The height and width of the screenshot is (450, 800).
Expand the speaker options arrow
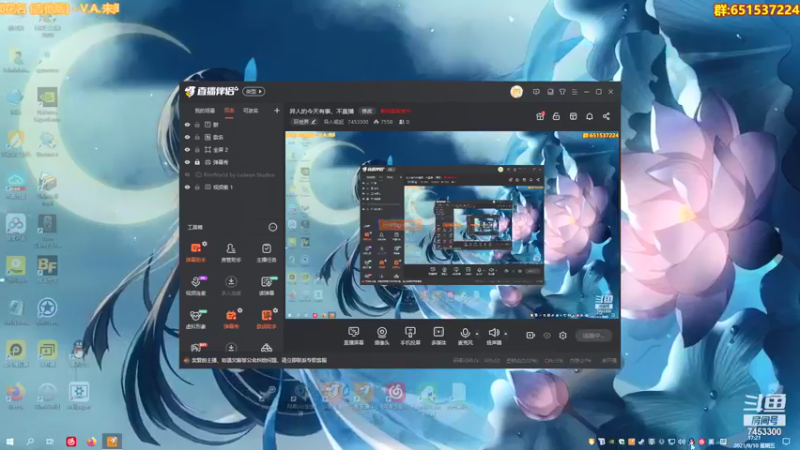[506, 334]
